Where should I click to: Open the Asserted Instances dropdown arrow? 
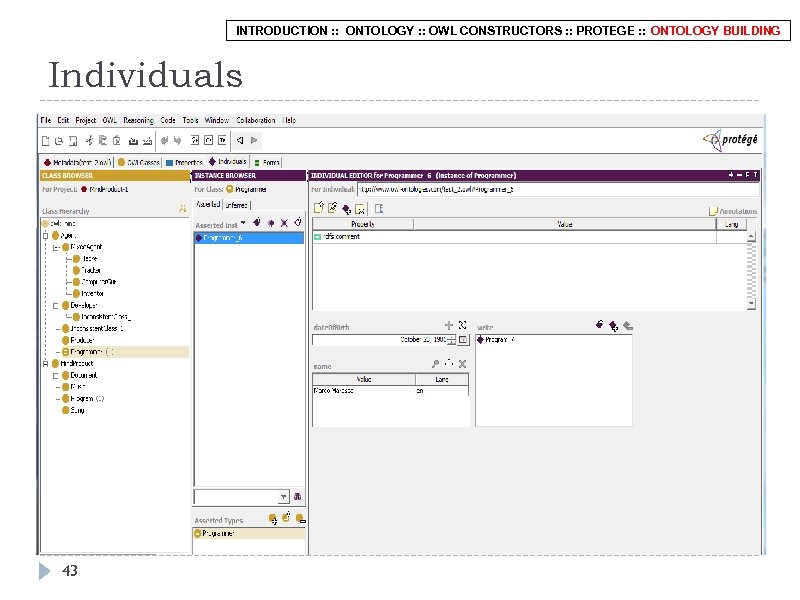(243, 222)
